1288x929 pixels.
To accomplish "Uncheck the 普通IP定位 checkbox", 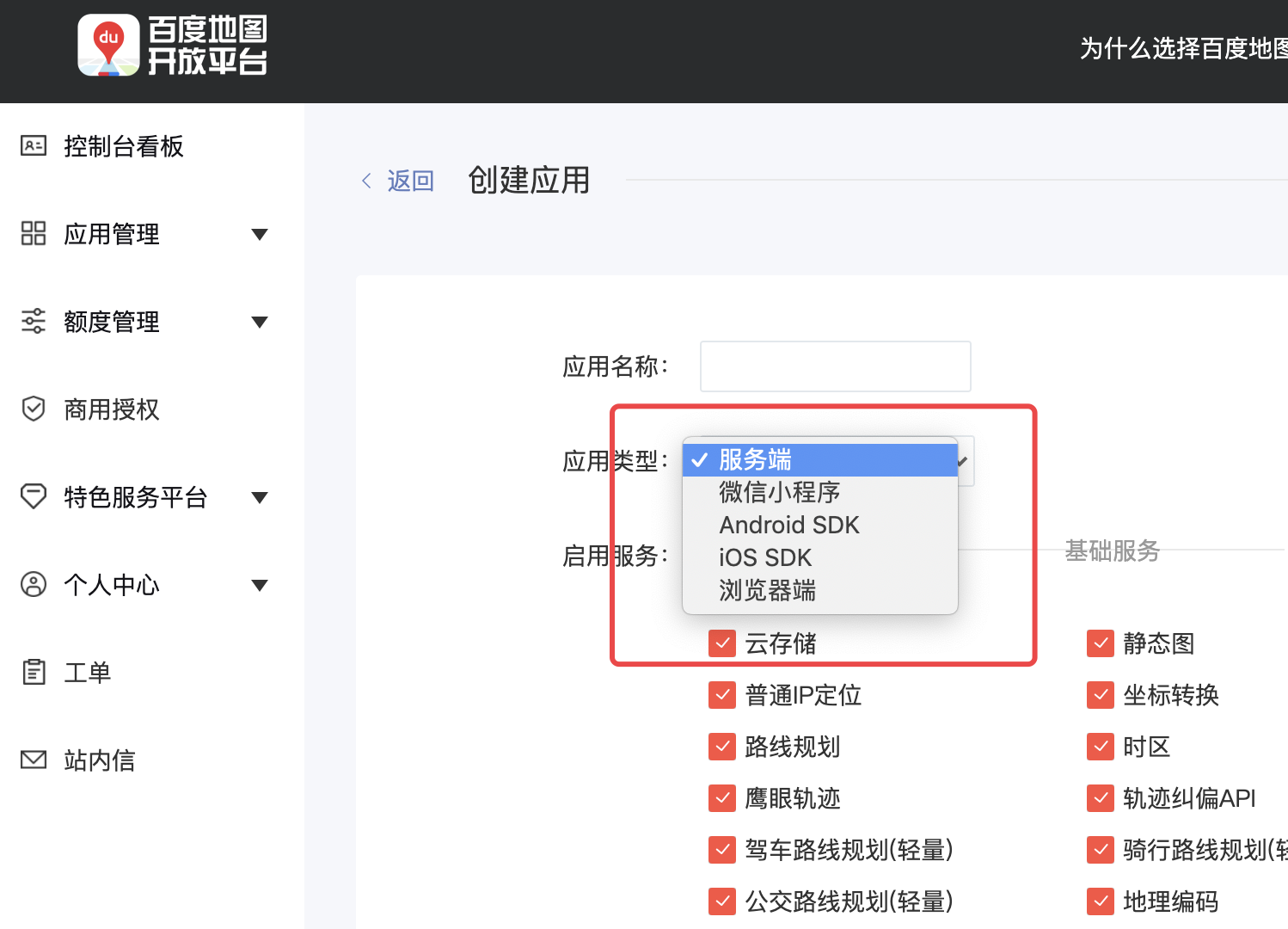I will pyautogui.click(x=722, y=695).
